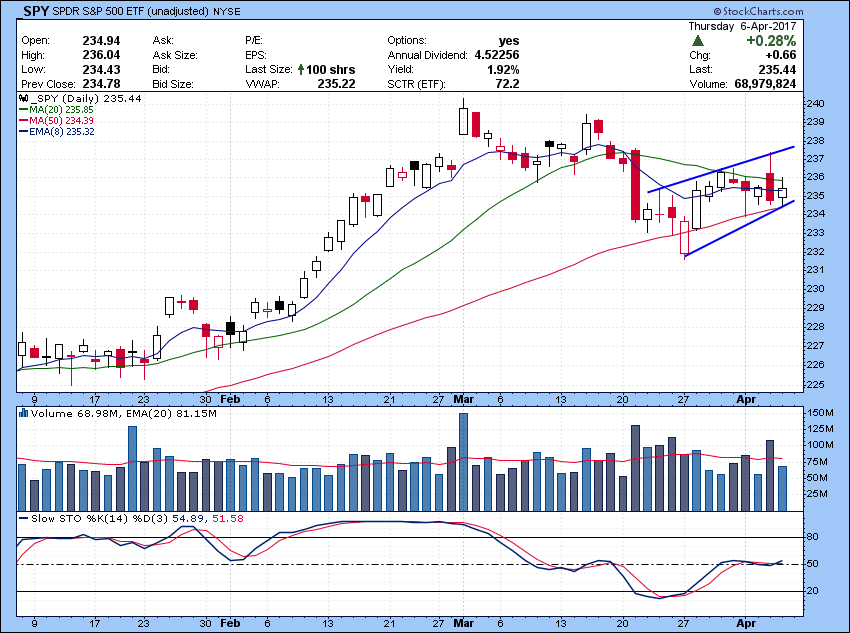This screenshot has width=850, height=633.
Task: Click the bold SPY ticker symbol in header
Action: [x=36, y=10]
